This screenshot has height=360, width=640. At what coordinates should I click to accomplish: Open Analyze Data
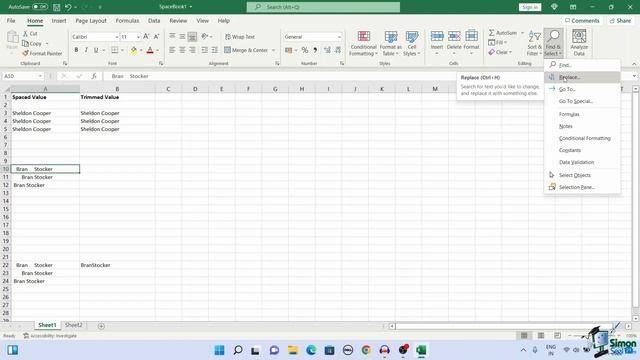[579, 42]
